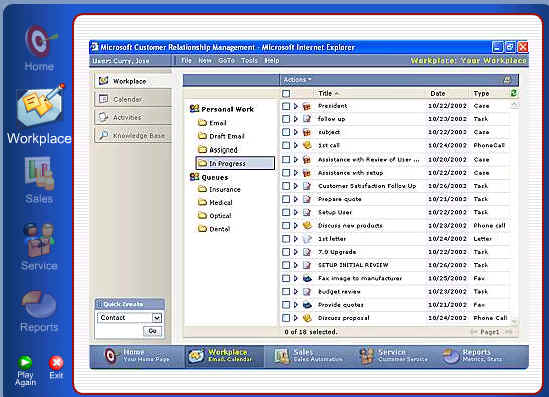This screenshot has width=549, height=397.
Task: Open the Assigned folder
Action: pyautogui.click(x=217, y=149)
